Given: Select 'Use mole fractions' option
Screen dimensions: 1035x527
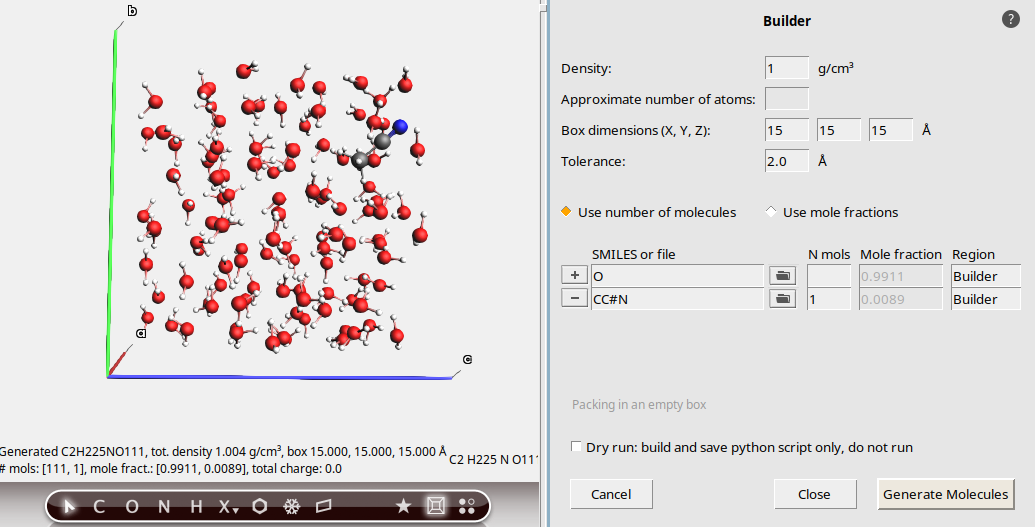Looking at the screenshot, I should pyautogui.click(x=771, y=212).
